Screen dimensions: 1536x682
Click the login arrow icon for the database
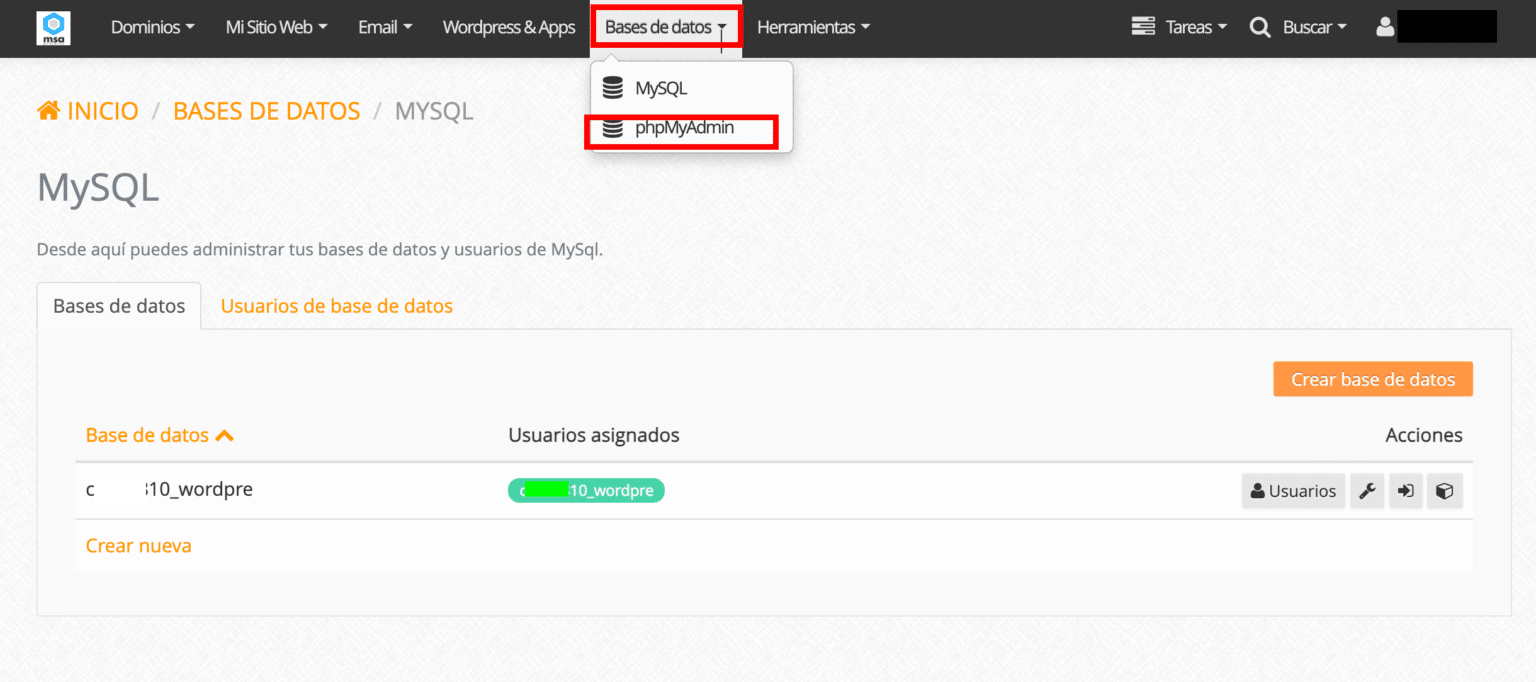(x=1405, y=490)
